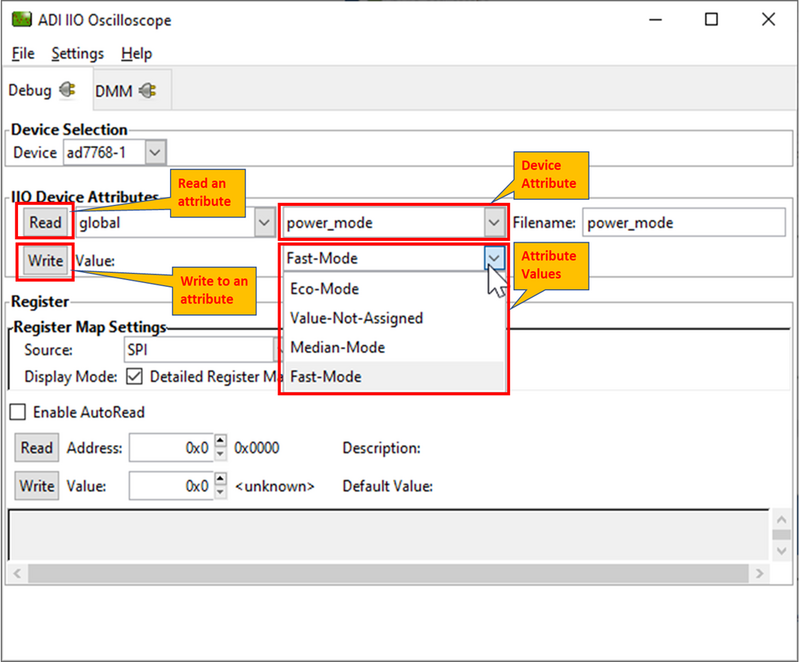The image size is (800, 662).
Task: Open the Help menu
Action: [x=137, y=53]
